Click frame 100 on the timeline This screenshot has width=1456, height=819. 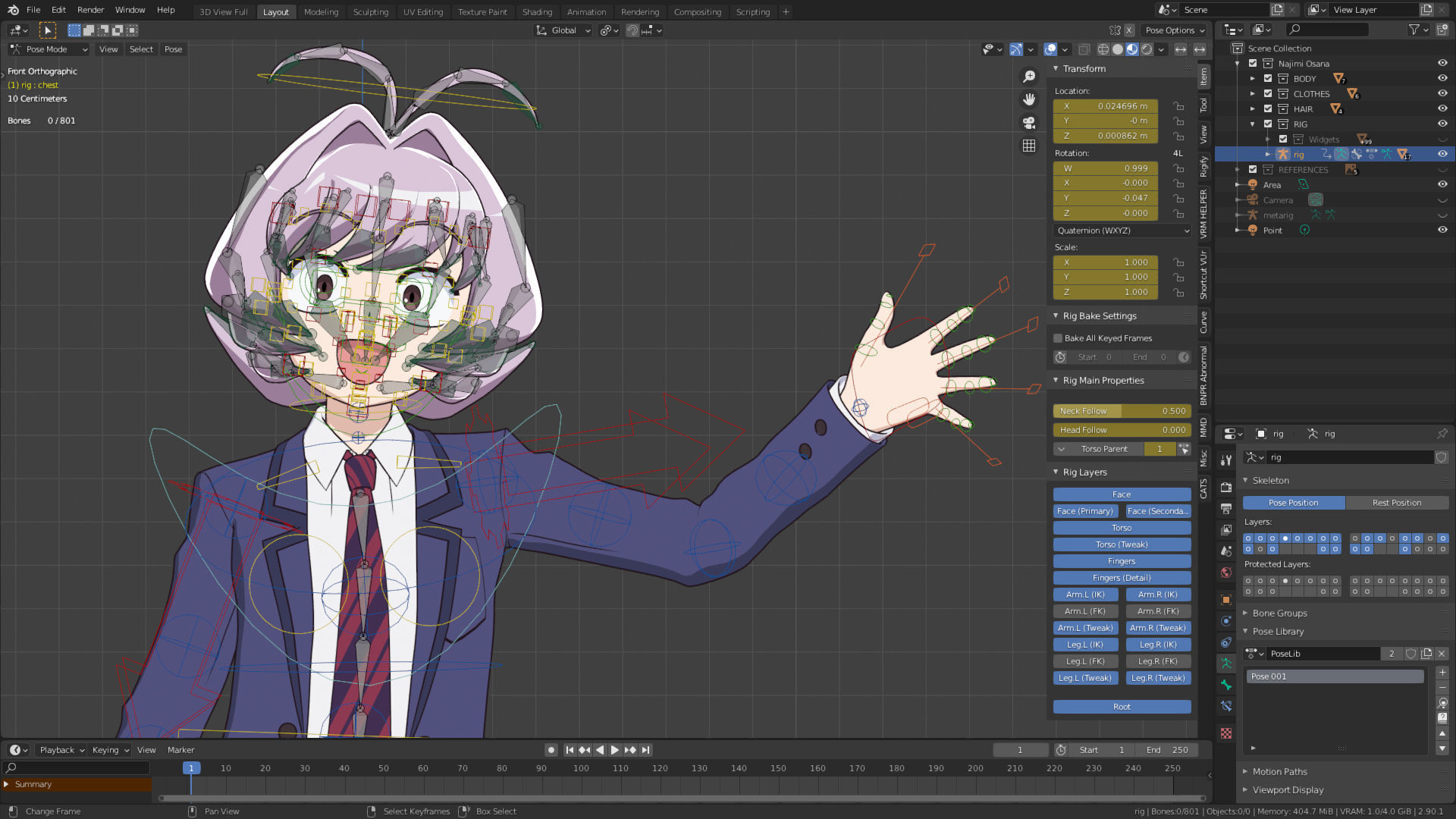[x=581, y=768]
